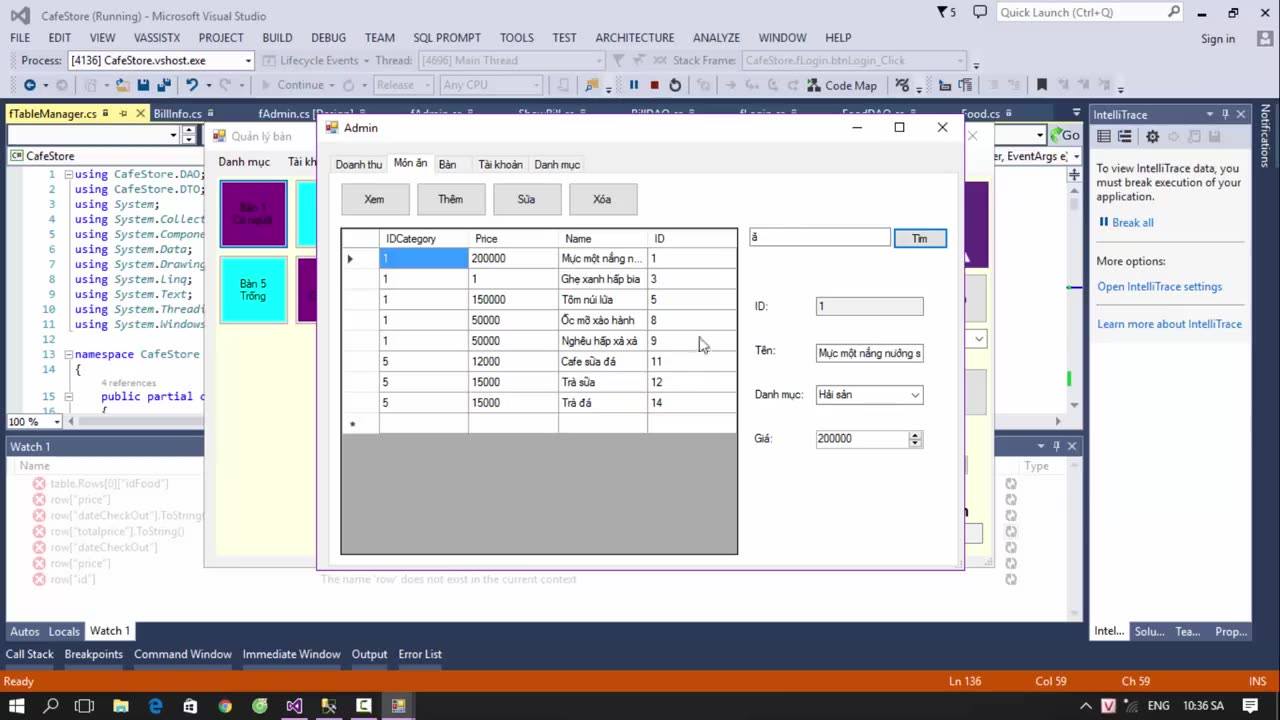
Task: Click the Thêm button
Action: click(450, 199)
